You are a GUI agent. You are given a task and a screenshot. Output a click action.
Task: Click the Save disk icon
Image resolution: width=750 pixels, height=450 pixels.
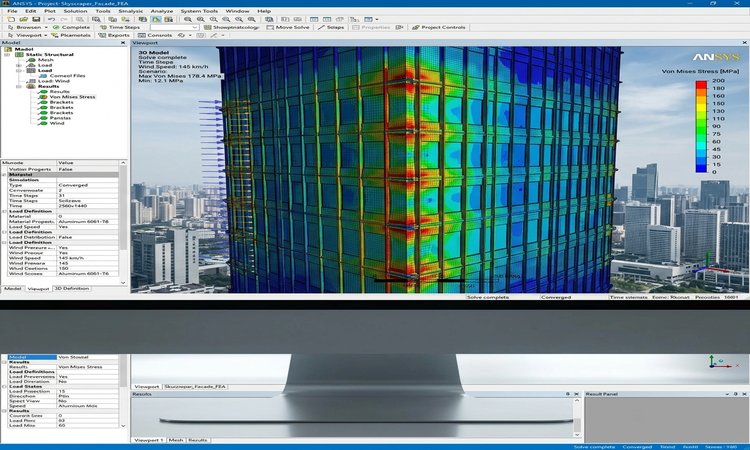36,19
